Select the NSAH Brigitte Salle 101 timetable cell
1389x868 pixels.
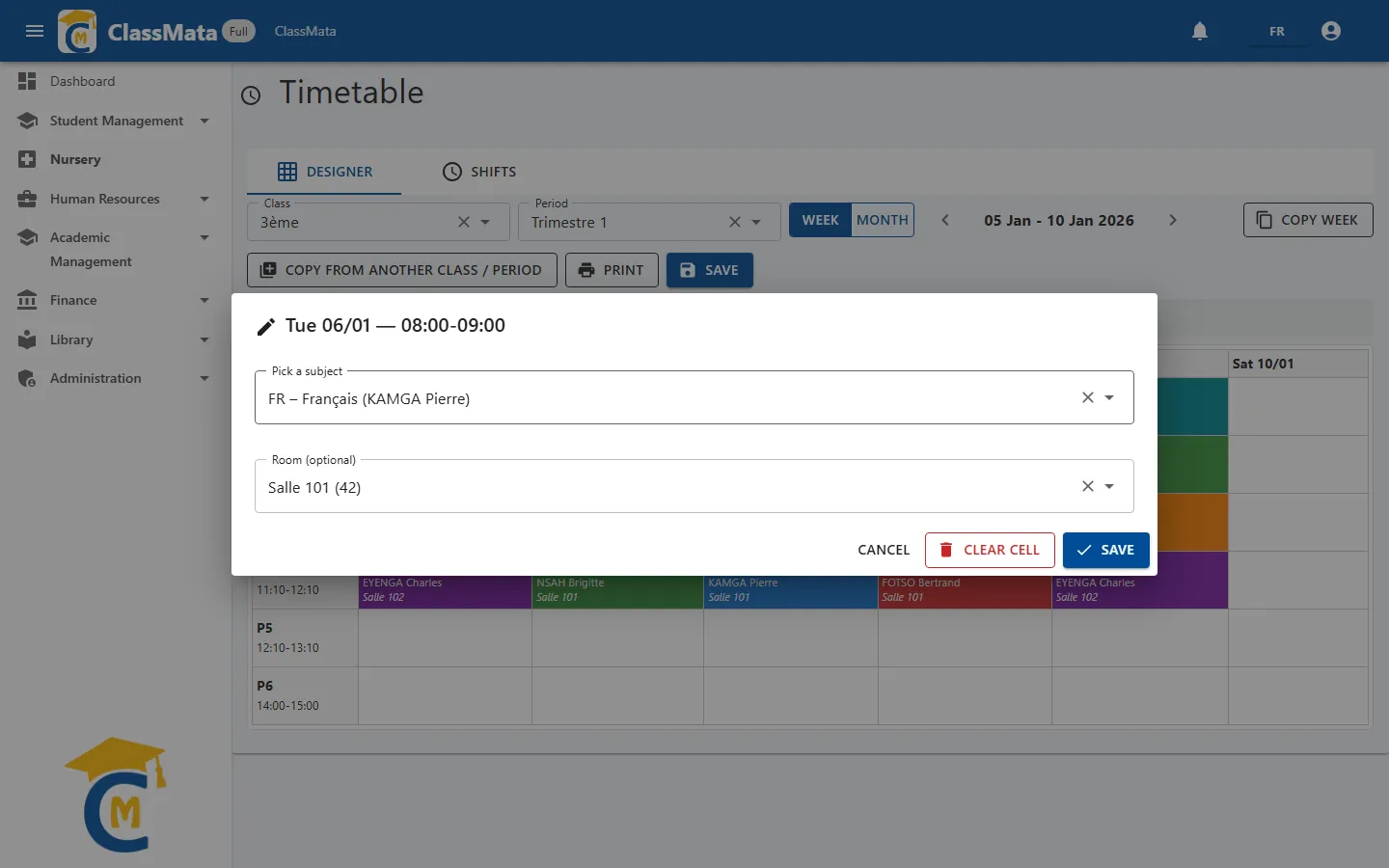coord(618,591)
